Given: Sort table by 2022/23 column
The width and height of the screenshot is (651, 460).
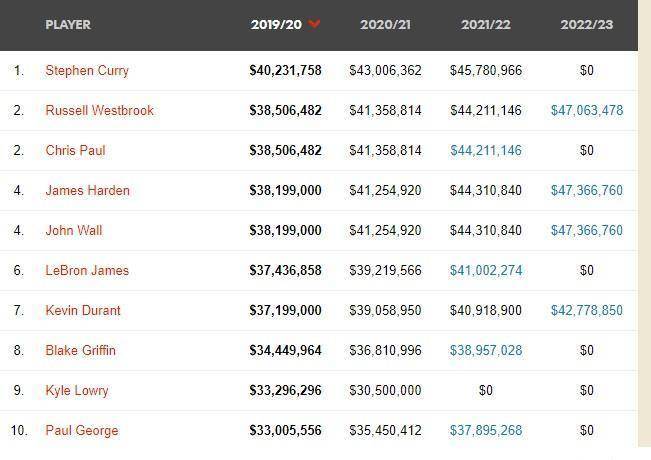Looking at the screenshot, I should (587, 24).
